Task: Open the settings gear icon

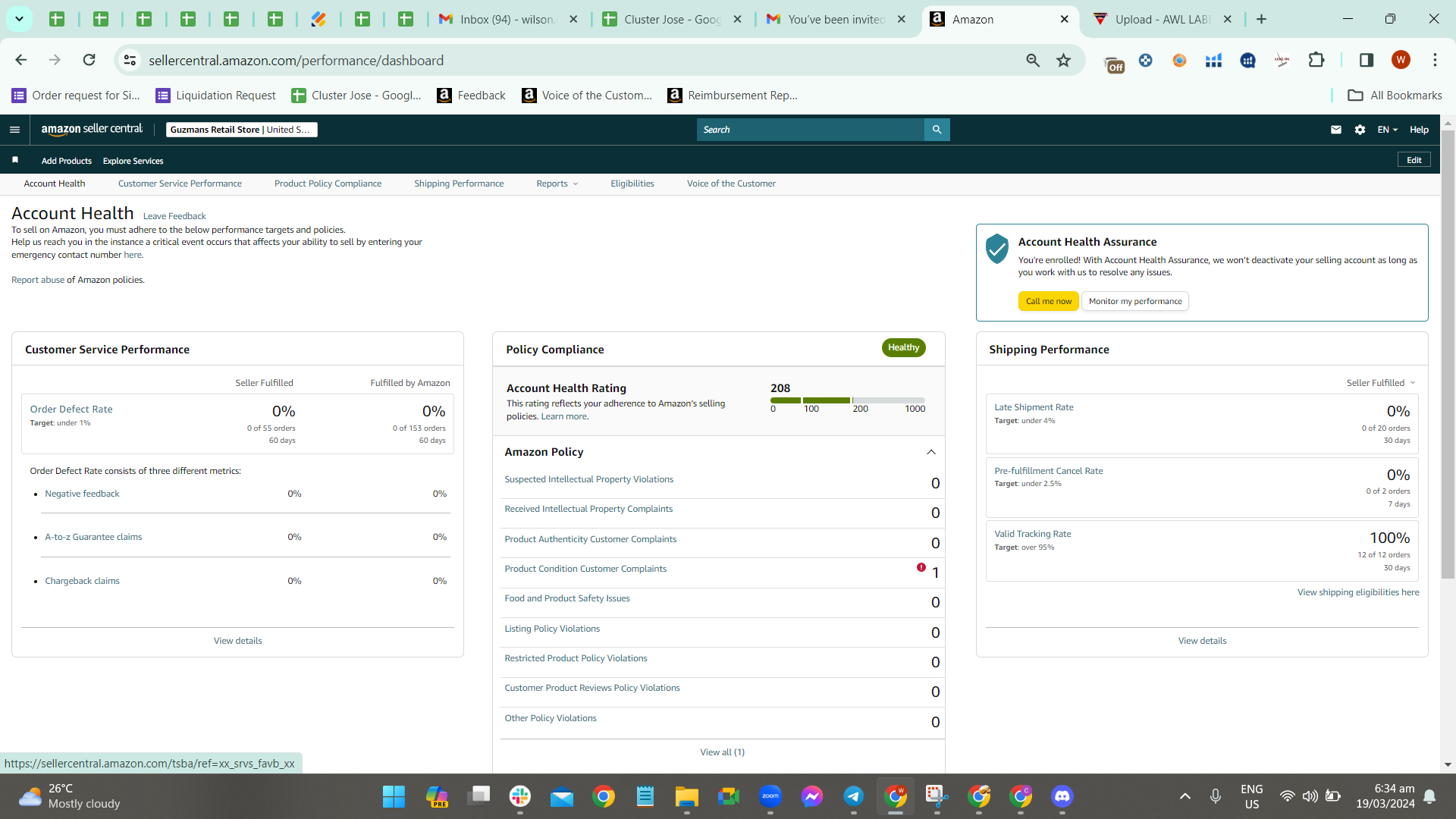Action: pyautogui.click(x=1360, y=130)
